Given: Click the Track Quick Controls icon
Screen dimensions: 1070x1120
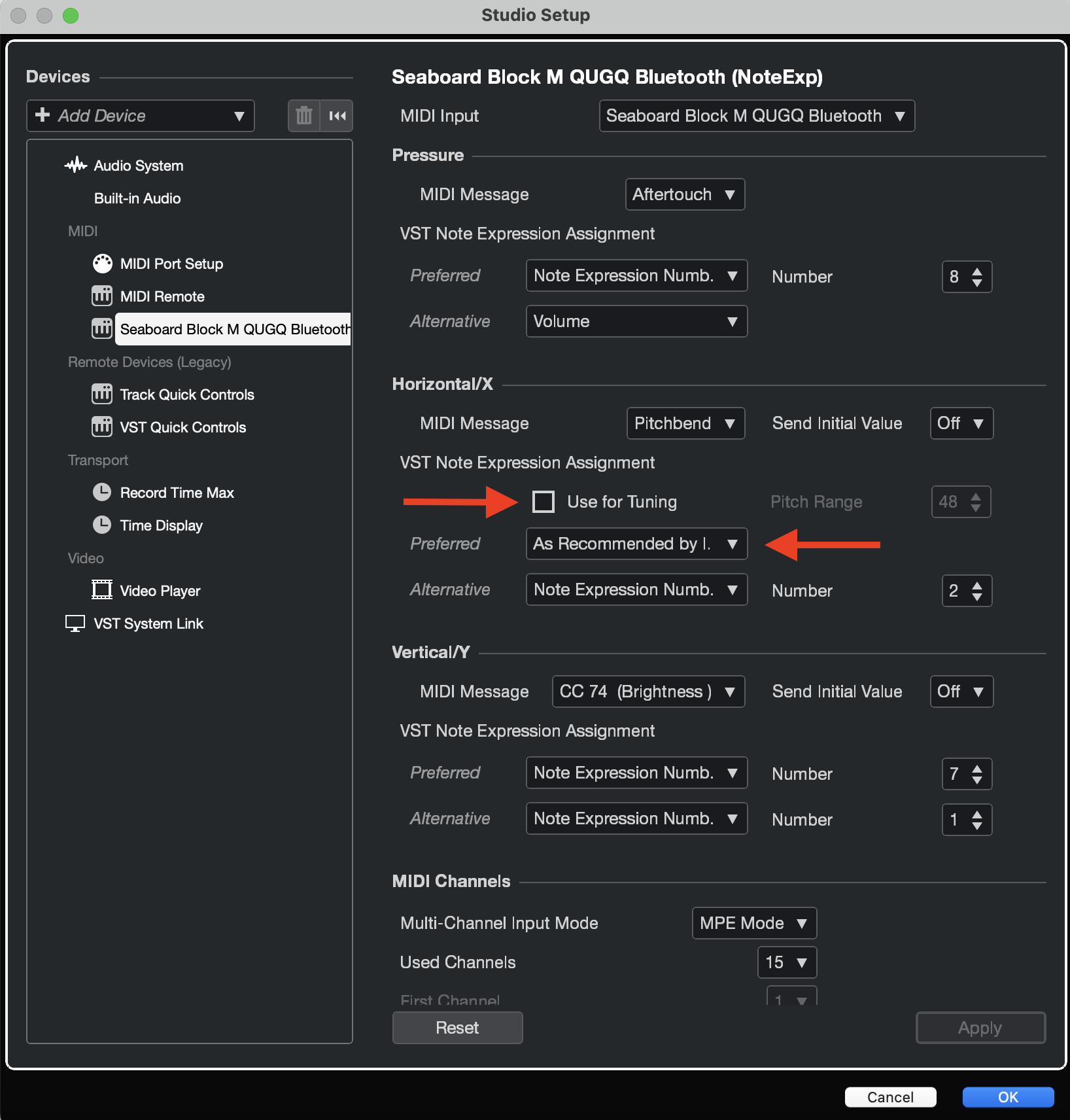Looking at the screenshot, I should [x=102, y=394].
